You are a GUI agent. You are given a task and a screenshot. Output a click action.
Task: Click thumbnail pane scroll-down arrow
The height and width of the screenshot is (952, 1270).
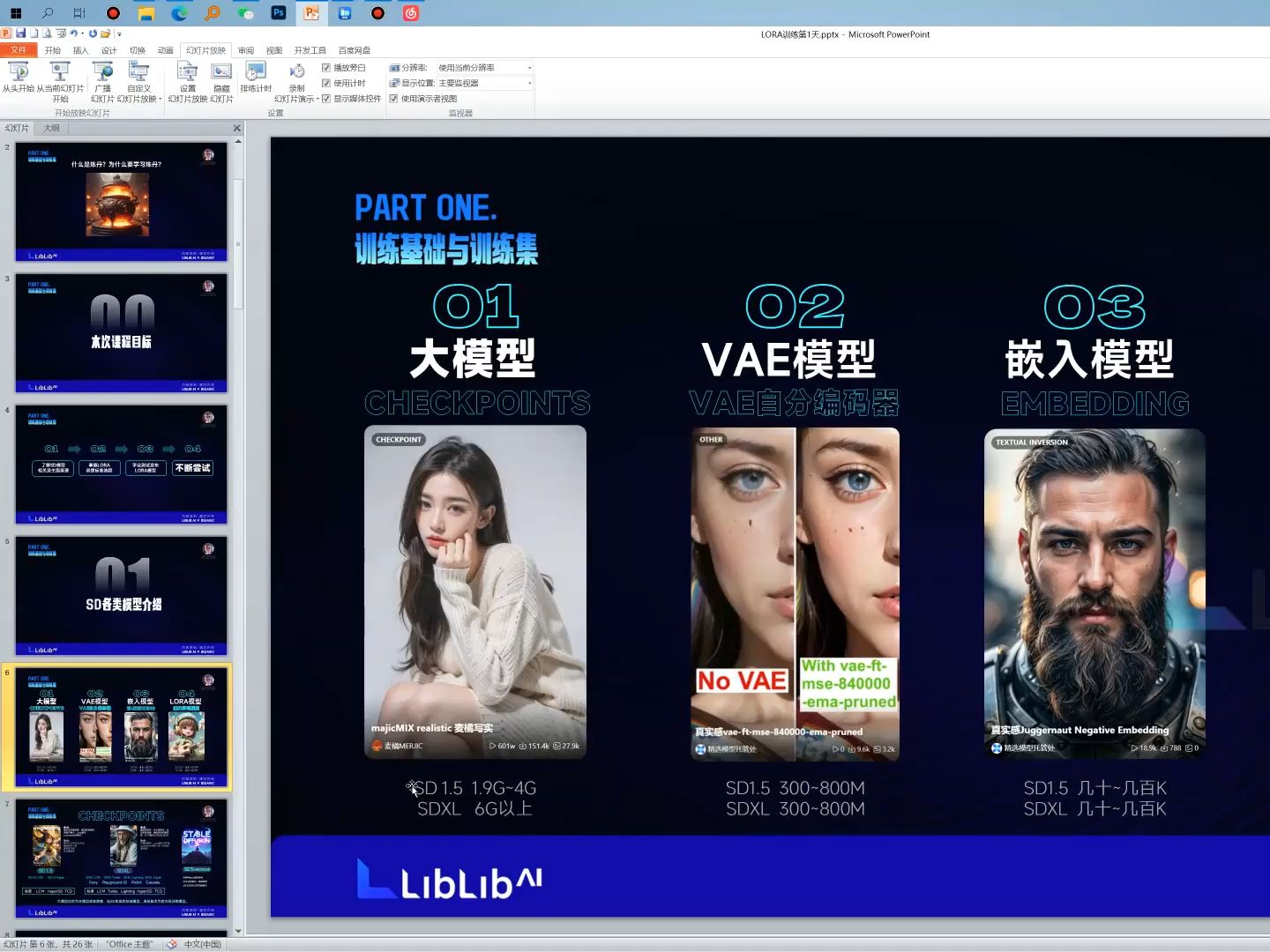tap(238, 930)
